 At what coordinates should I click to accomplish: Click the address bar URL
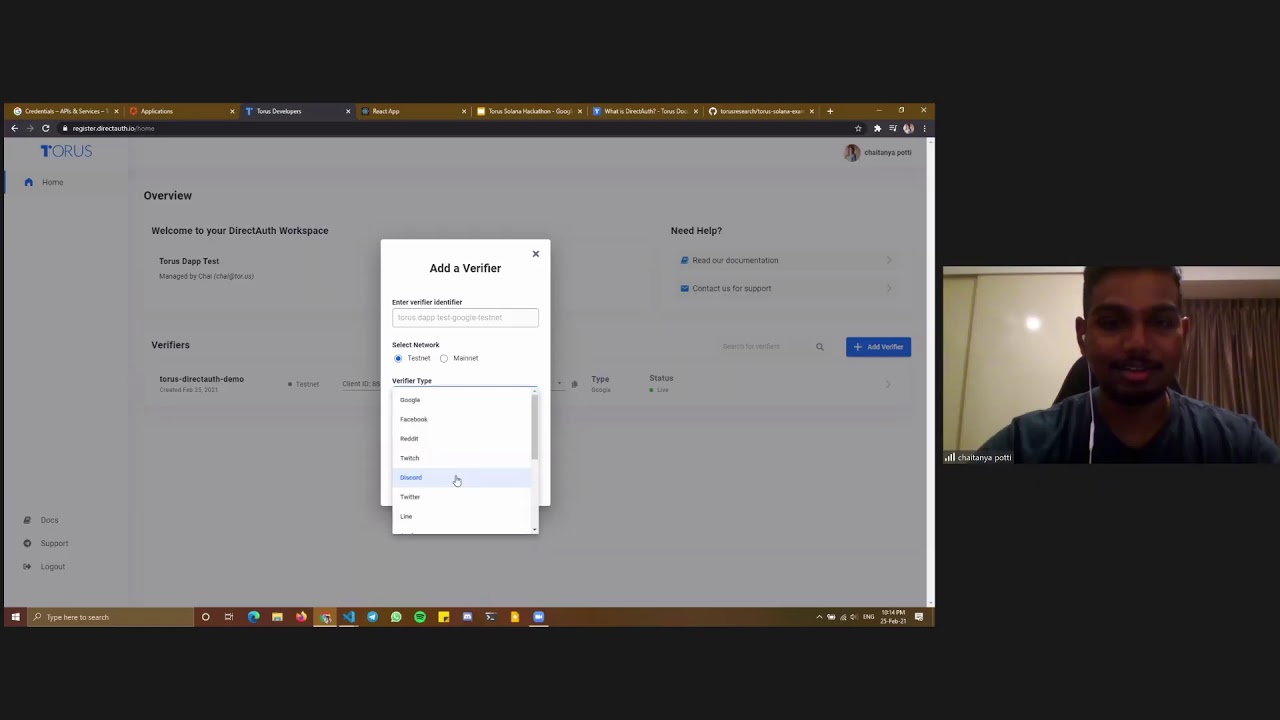coord(113,128)
